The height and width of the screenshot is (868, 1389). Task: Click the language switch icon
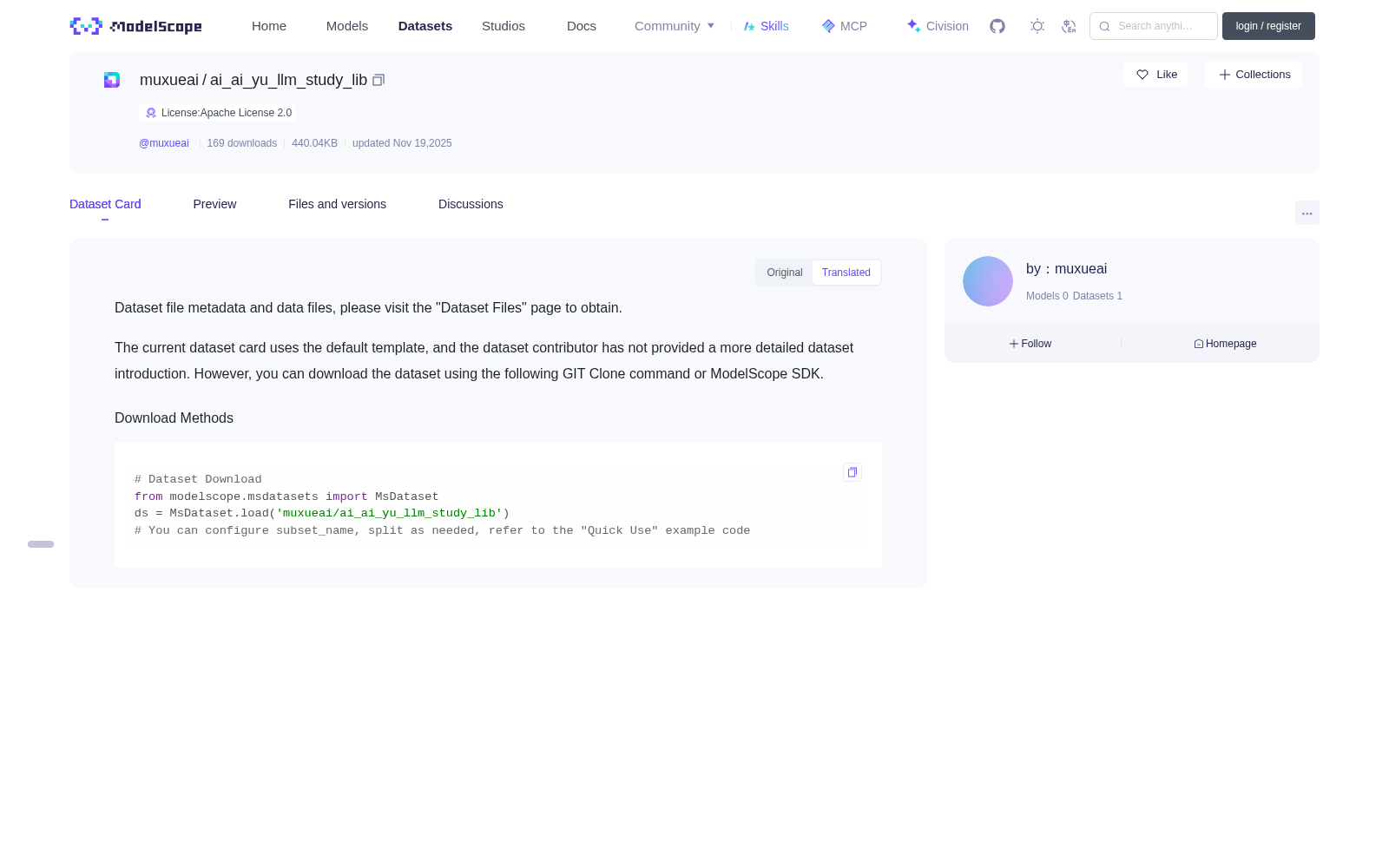coord(1069,26)
